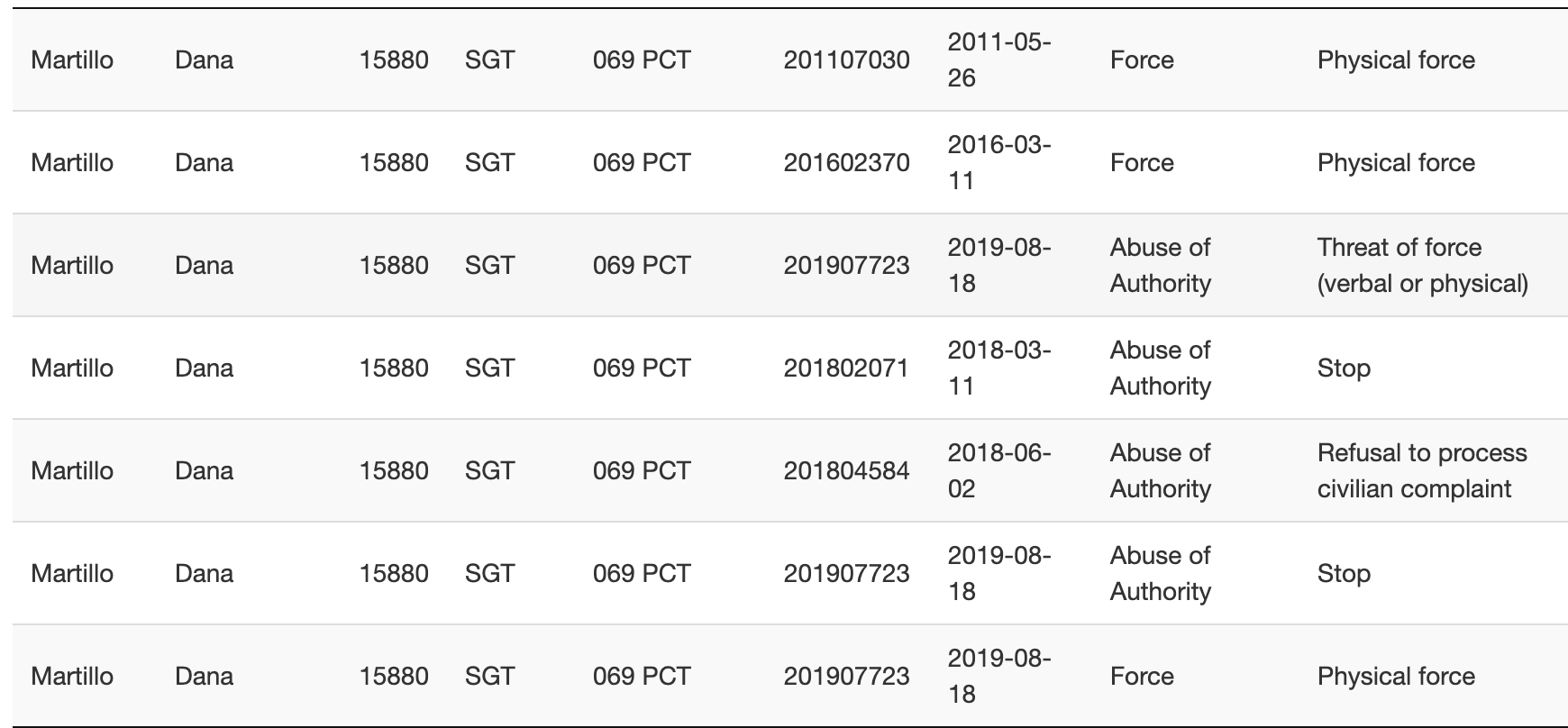Click complaint ID 201107030

(846, 60)
